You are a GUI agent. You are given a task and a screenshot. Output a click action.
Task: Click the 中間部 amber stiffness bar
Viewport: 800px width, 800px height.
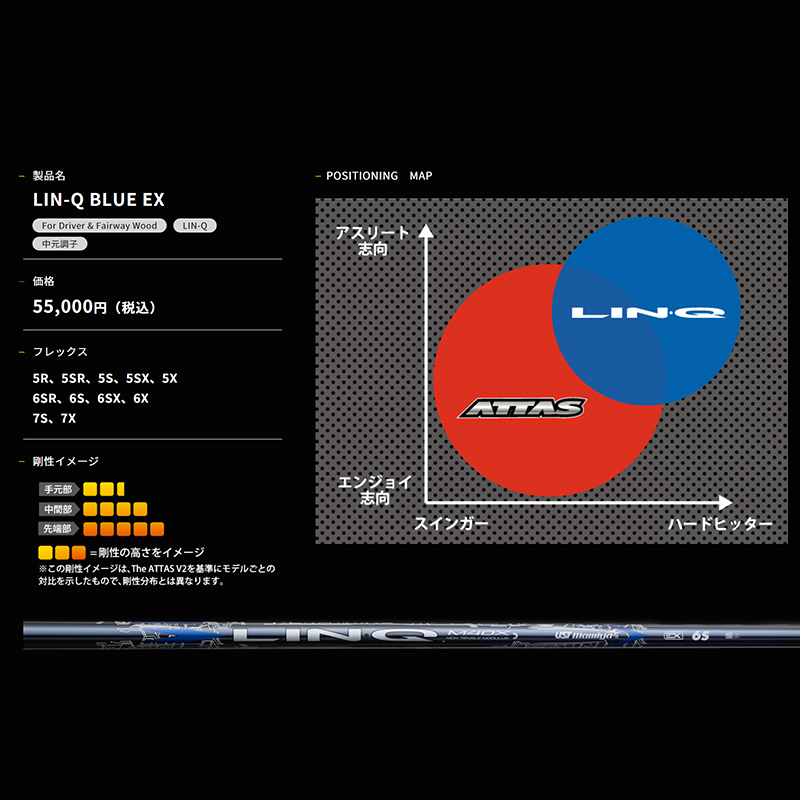115,509
